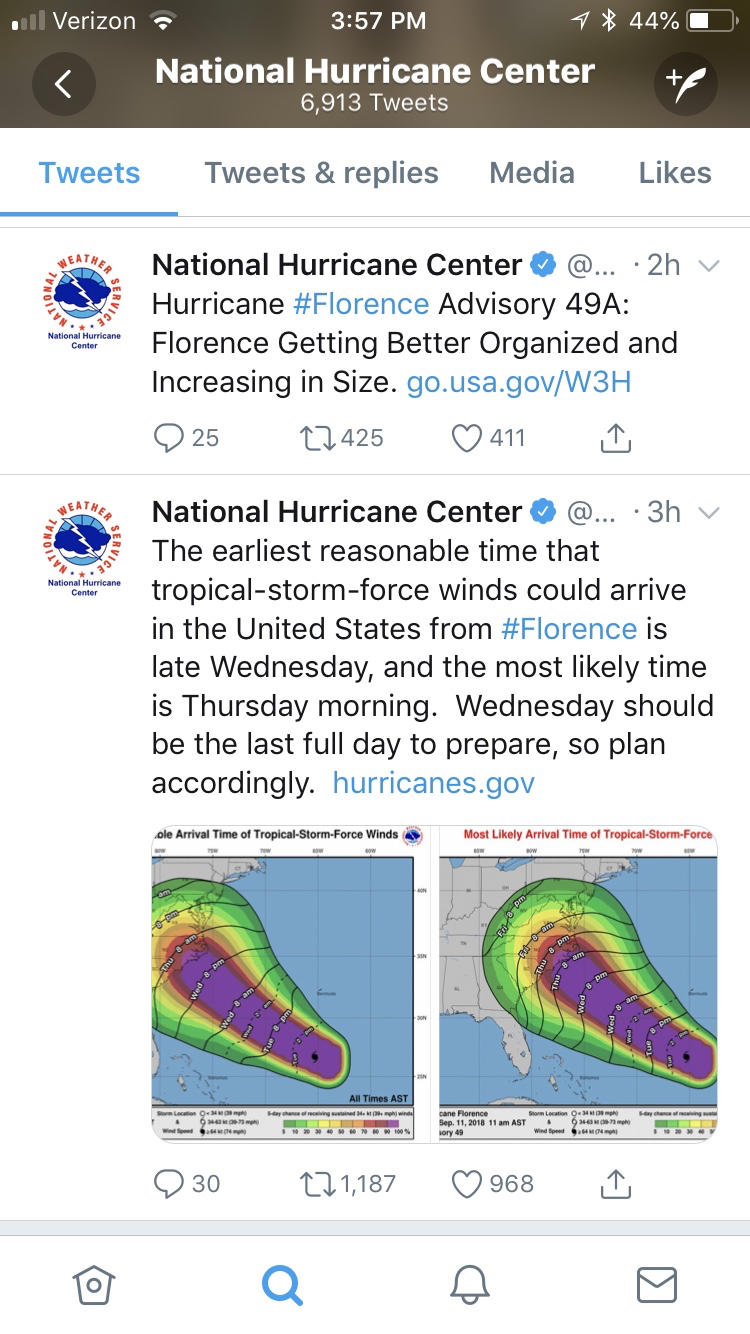Open notifications bell in bottom bar

[x=469, y=1285]
